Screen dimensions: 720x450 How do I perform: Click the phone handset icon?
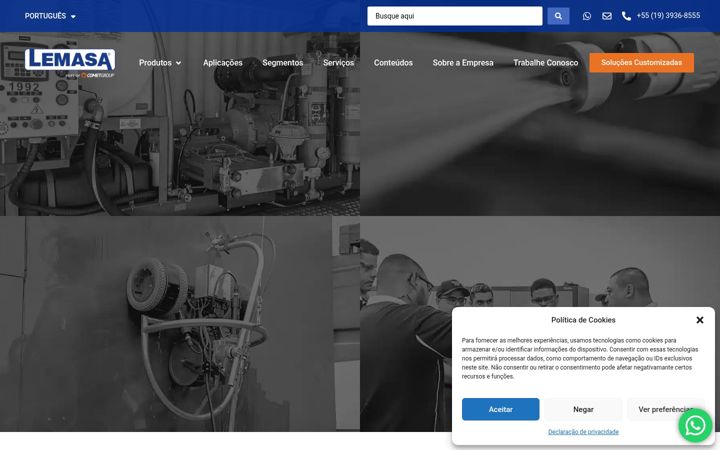(x=626, y=16)
